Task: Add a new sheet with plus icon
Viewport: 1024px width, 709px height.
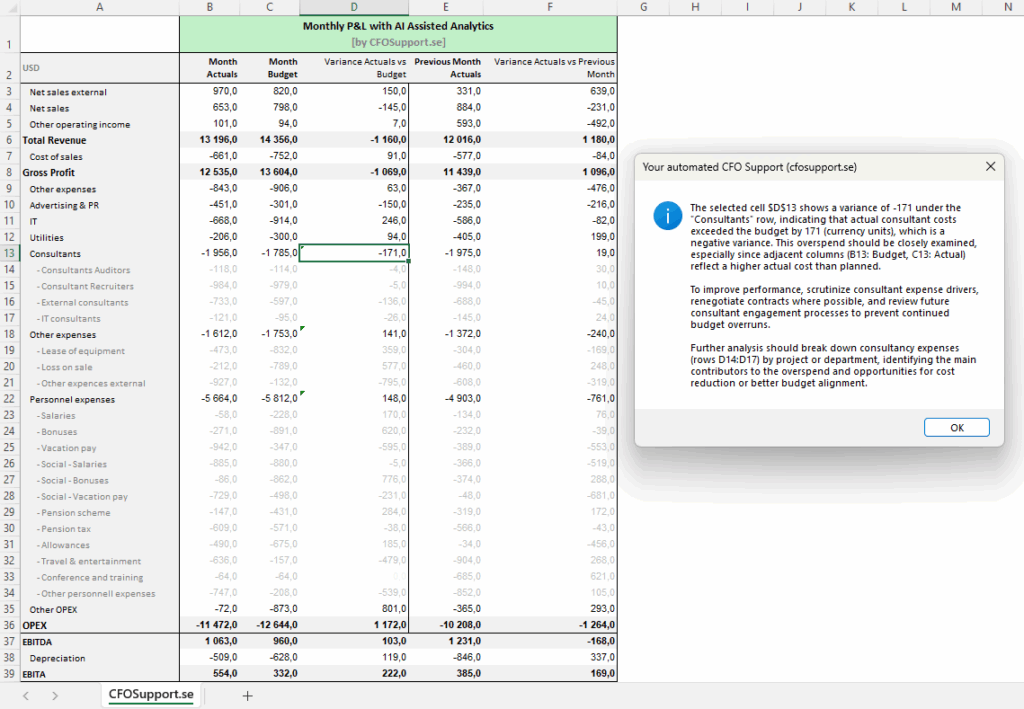Action: point(247,695)
